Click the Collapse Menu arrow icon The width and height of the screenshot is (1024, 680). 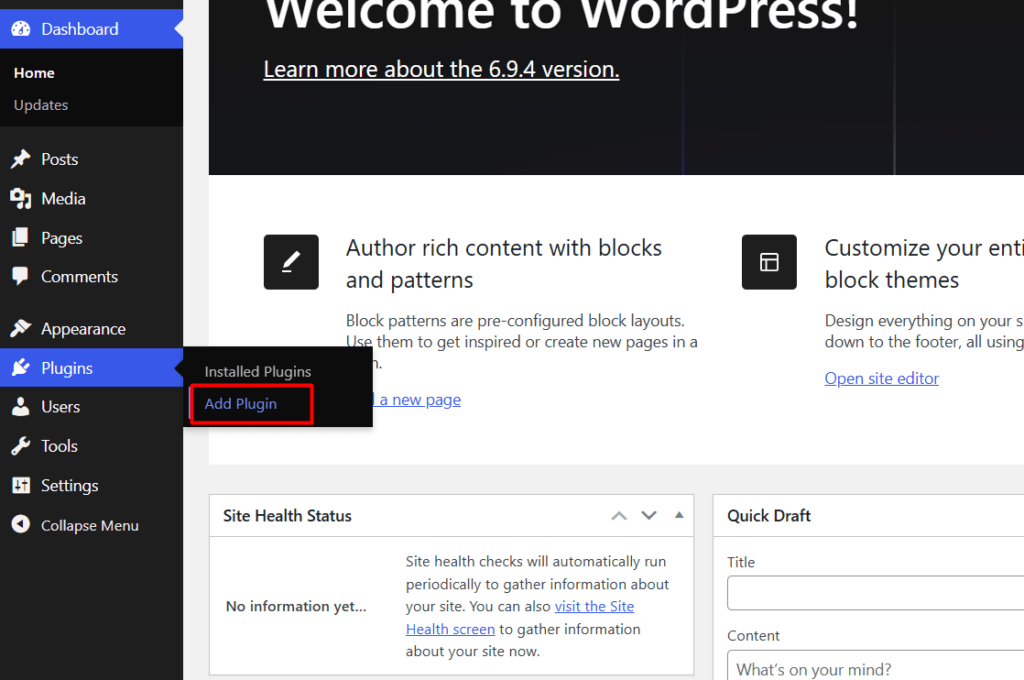pyautogui.click(x=21, y=525)
